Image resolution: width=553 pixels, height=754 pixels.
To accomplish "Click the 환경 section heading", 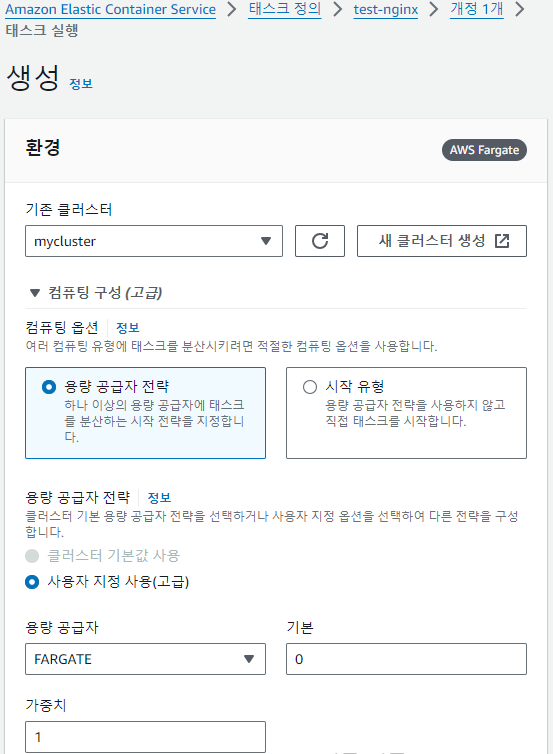I will 43,148.
